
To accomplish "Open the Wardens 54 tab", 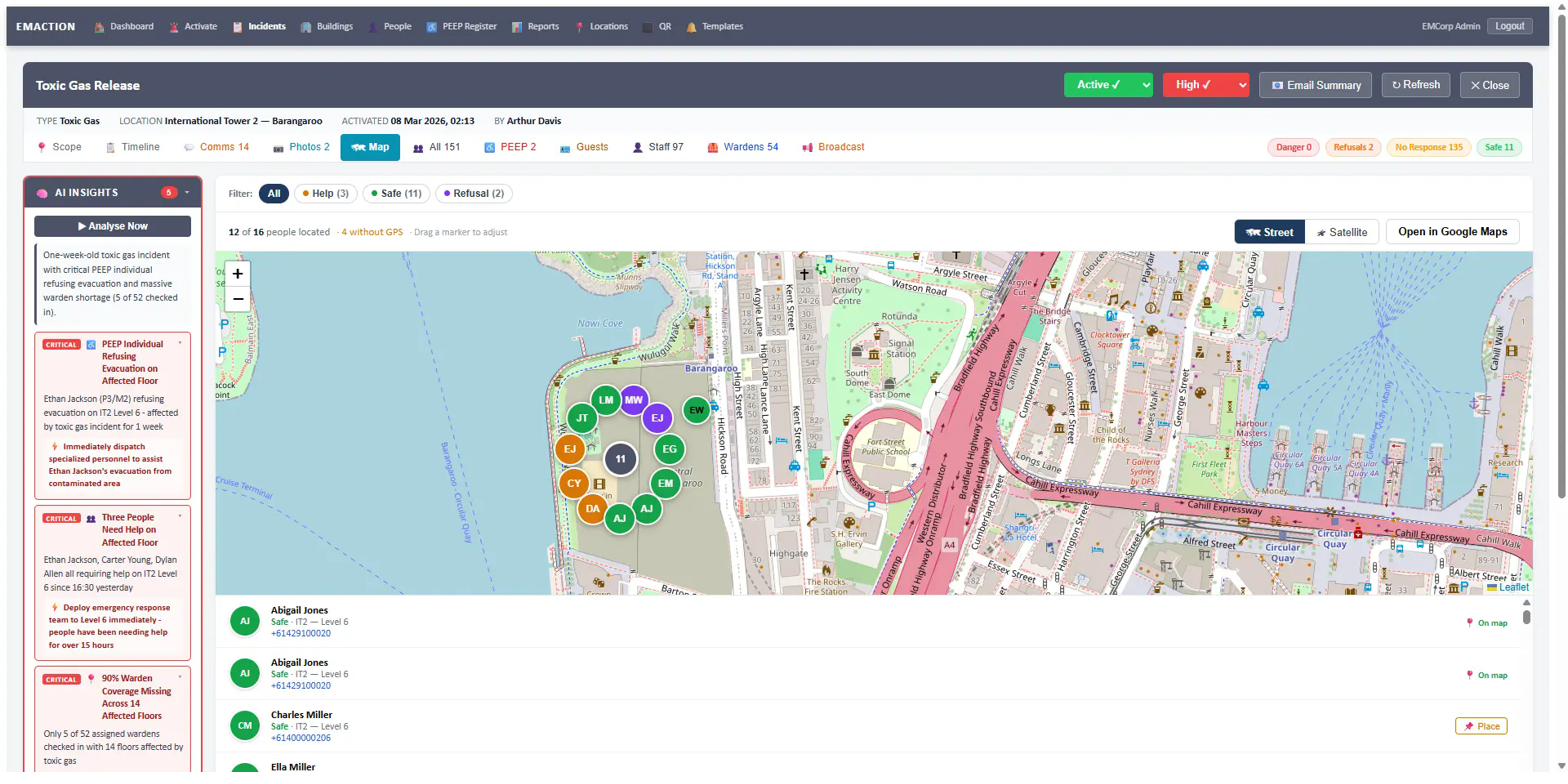I will [743, 147].
